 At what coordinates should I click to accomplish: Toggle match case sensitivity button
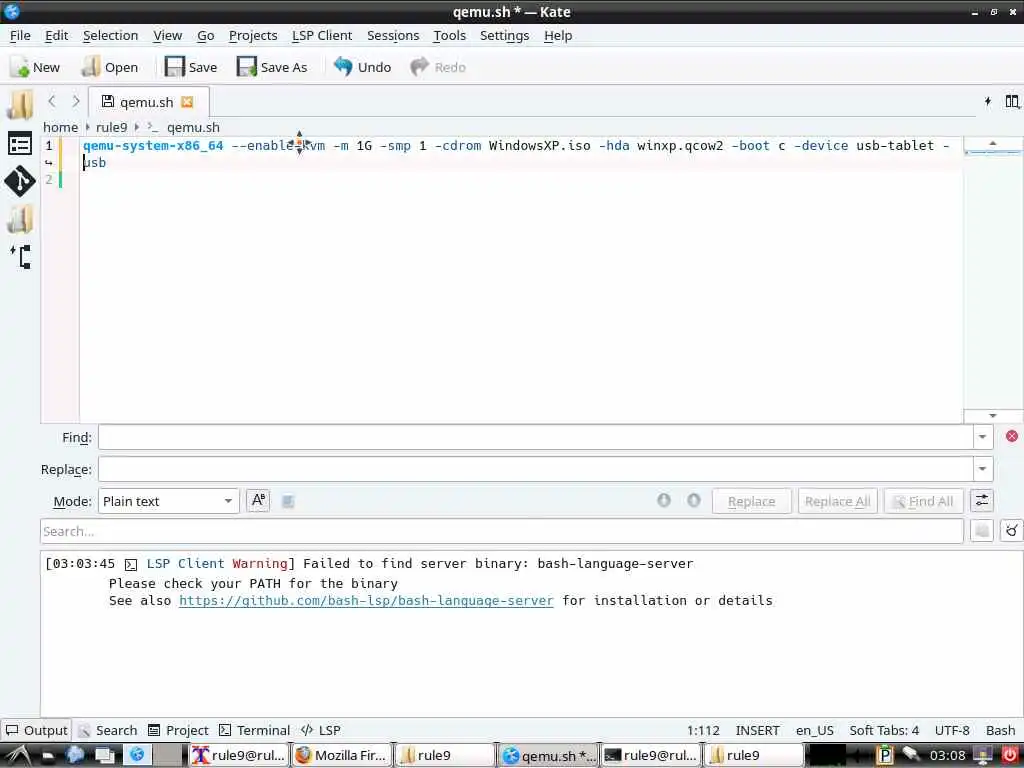259,501
